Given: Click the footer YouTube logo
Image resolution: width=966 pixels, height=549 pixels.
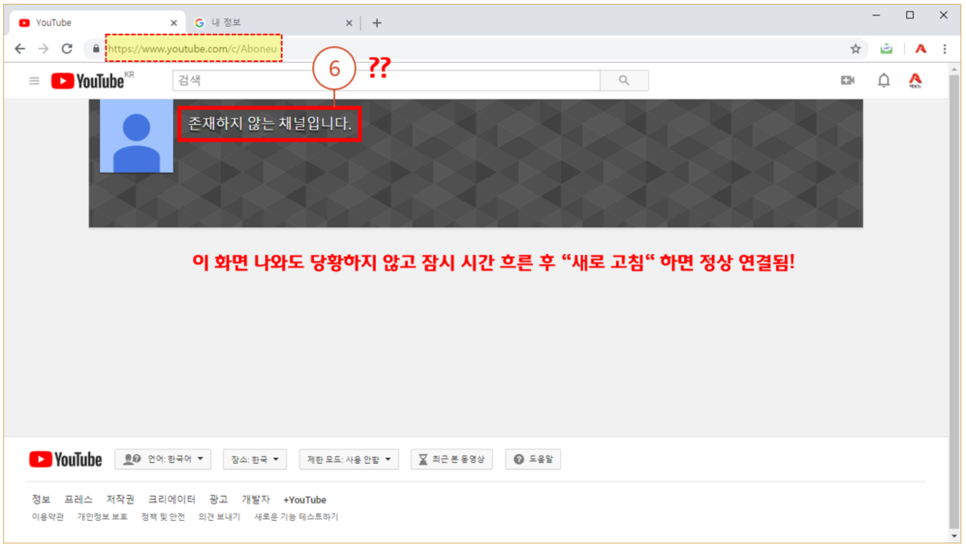Looking at the screenshot, I should tap(66, 460).
